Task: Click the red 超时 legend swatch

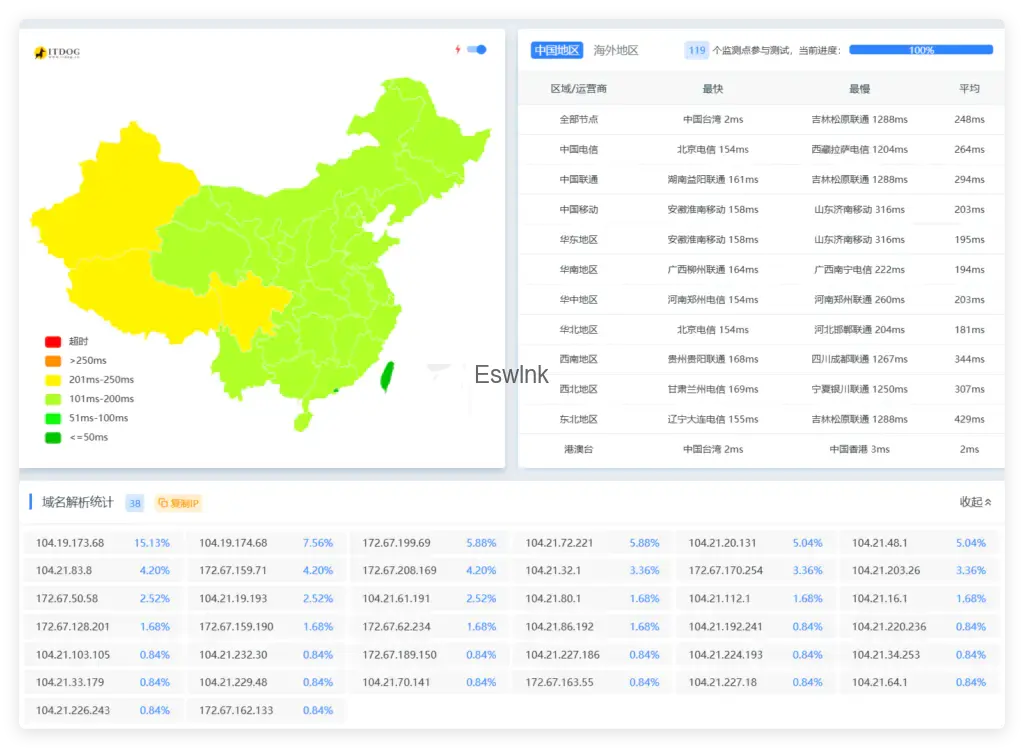Action: coord(53,342)
